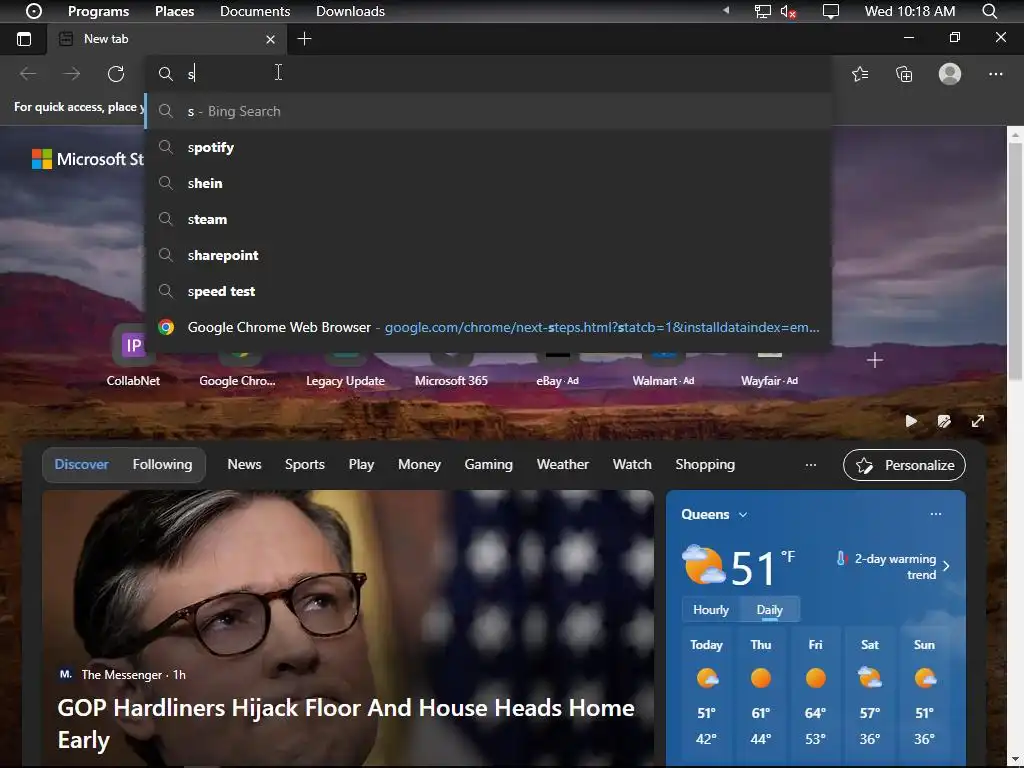Click The Messenger source label

pyautogui.click(x=121, y=675)
